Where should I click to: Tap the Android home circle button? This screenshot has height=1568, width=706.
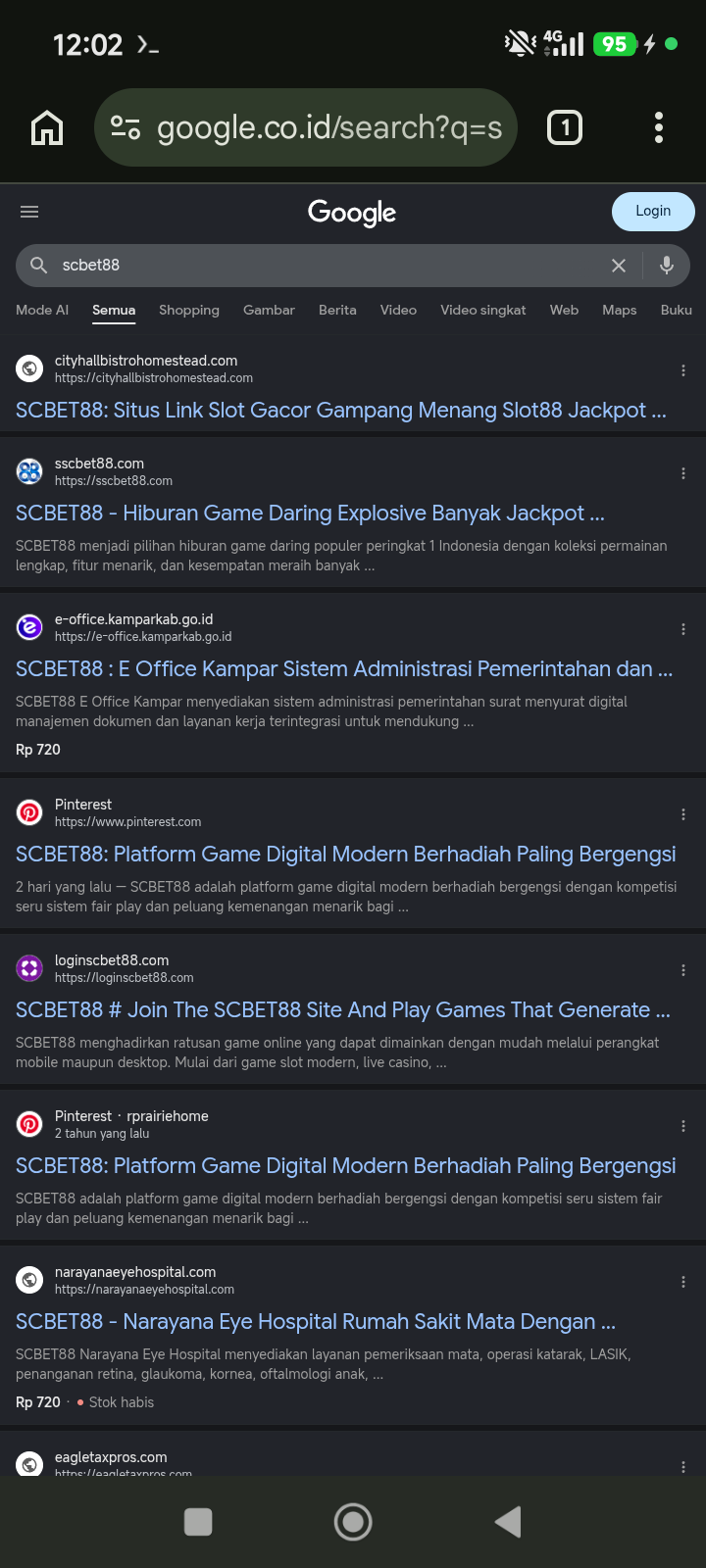353,1522
